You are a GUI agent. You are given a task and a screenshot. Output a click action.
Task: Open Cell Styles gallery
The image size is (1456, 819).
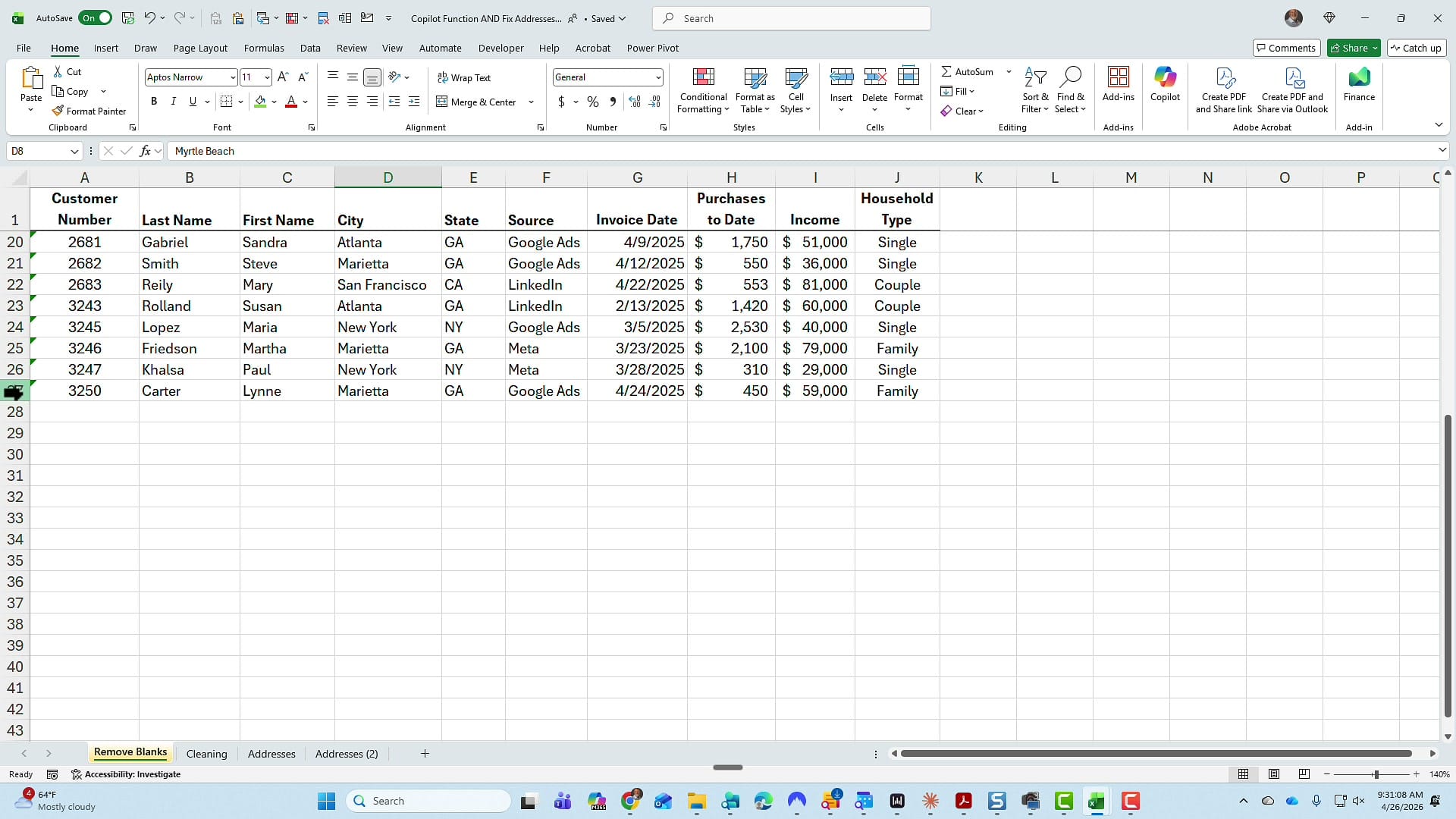click(795, 89)
